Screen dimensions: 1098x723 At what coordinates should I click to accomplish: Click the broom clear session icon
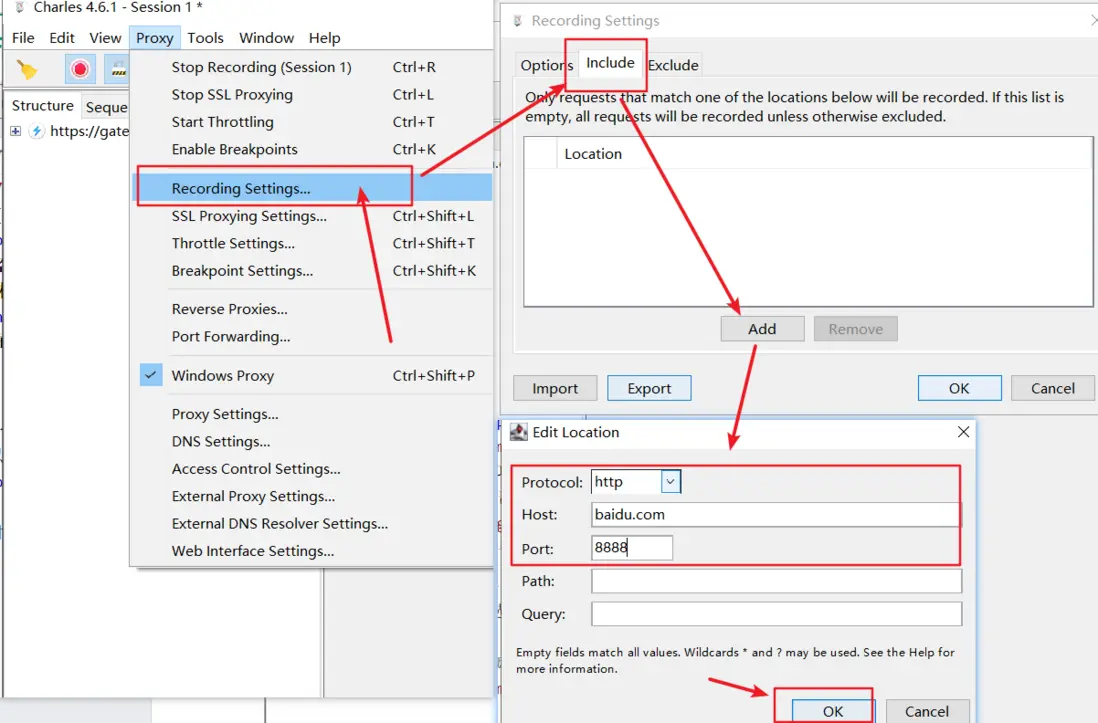[27, 69]
